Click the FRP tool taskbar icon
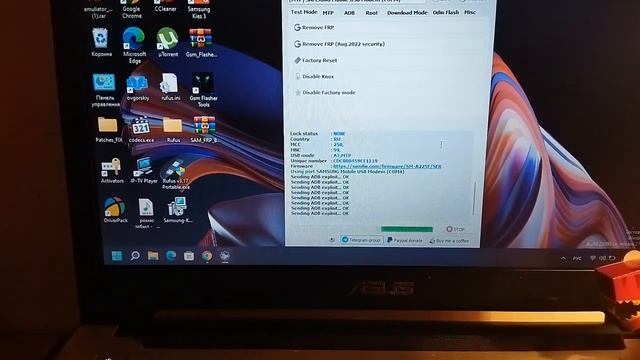This screenshot has width=640, height=360. point(224,256)
